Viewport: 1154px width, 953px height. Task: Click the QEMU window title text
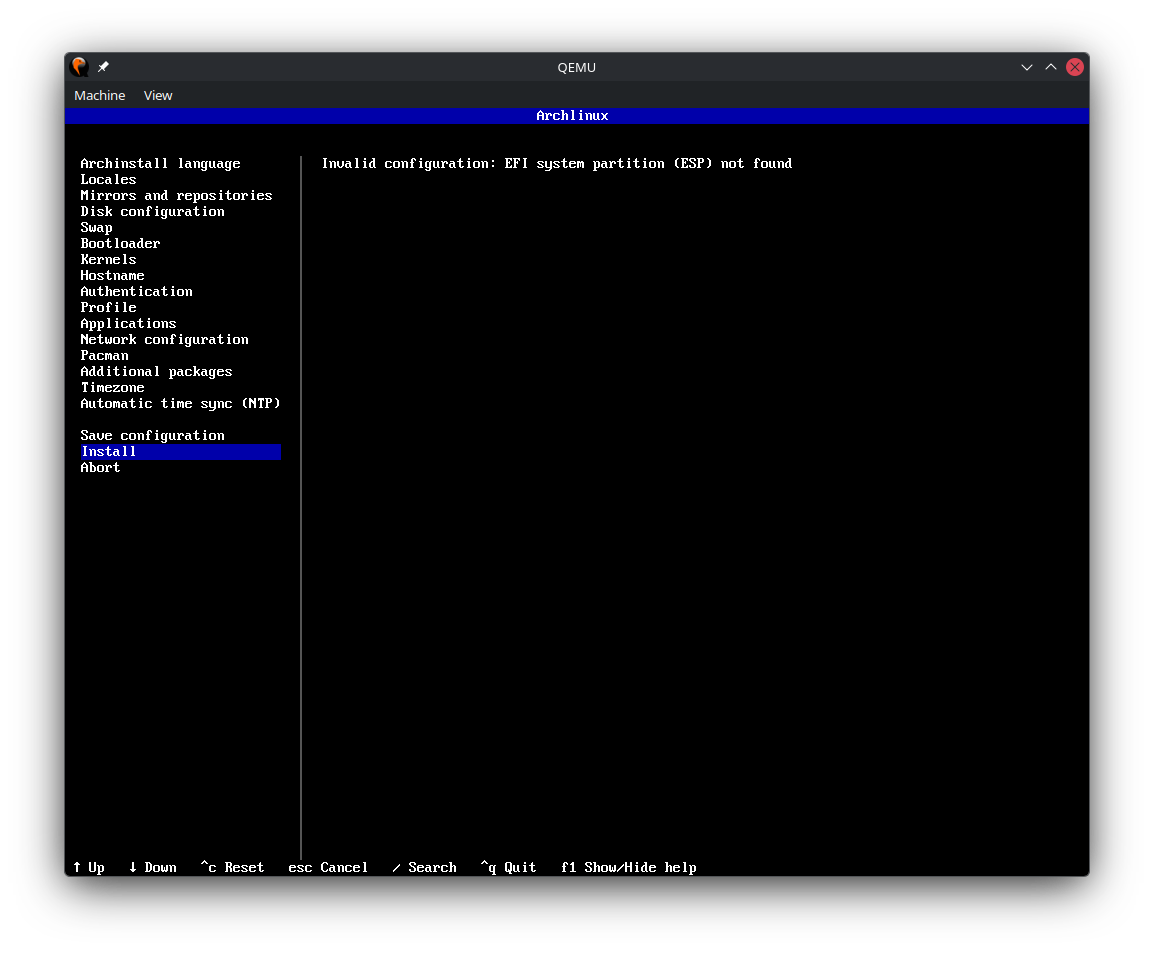[x=576, y=67]
